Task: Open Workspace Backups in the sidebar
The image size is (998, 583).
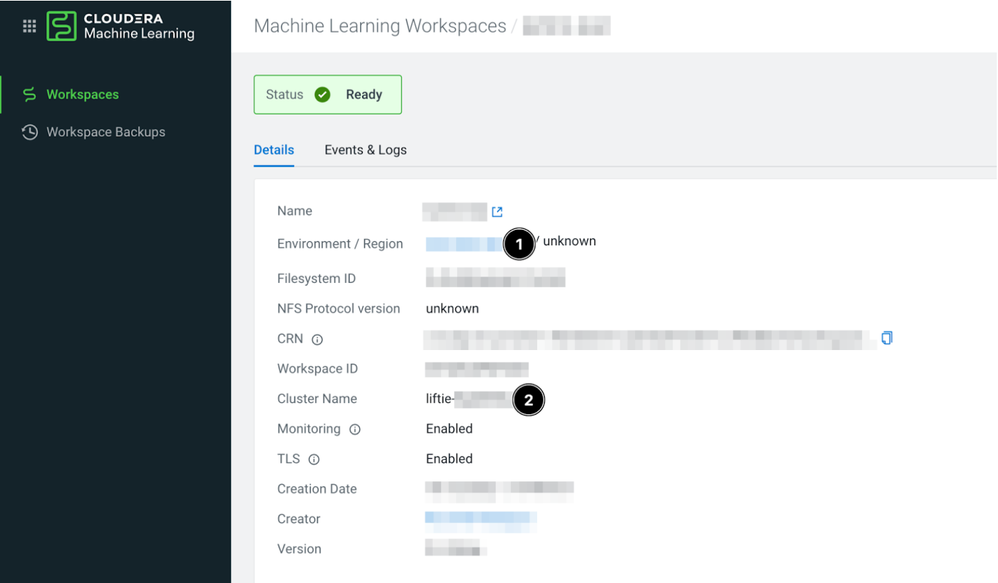Action: 106,132
